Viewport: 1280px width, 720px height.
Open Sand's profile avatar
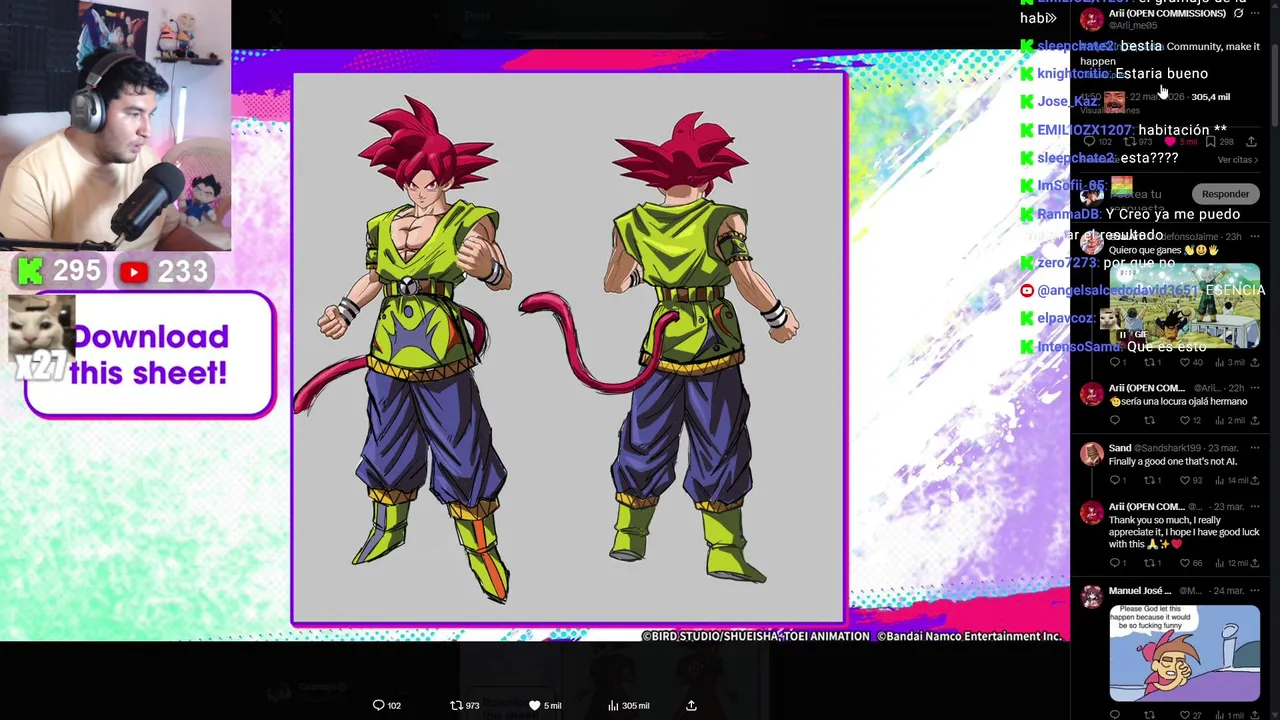(1091, 455)
